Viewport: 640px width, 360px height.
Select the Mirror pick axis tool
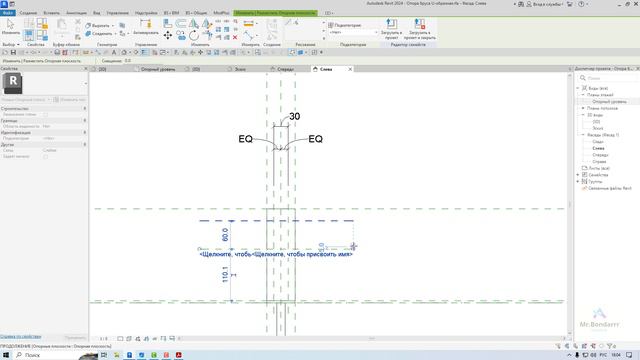tap(193, 24)
